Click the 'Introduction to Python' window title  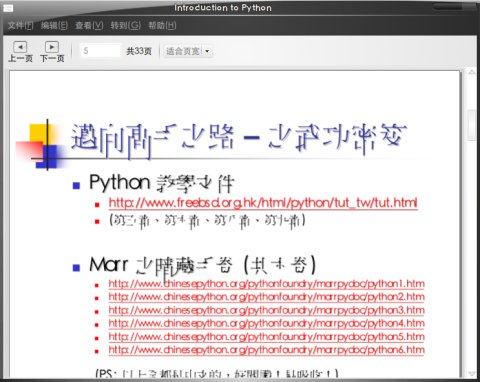click(x=223, y=8)
